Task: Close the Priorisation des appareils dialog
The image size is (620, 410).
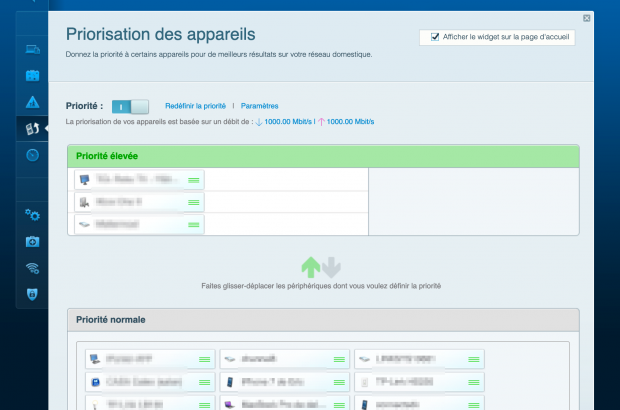Action: click(x=586, y=18)
